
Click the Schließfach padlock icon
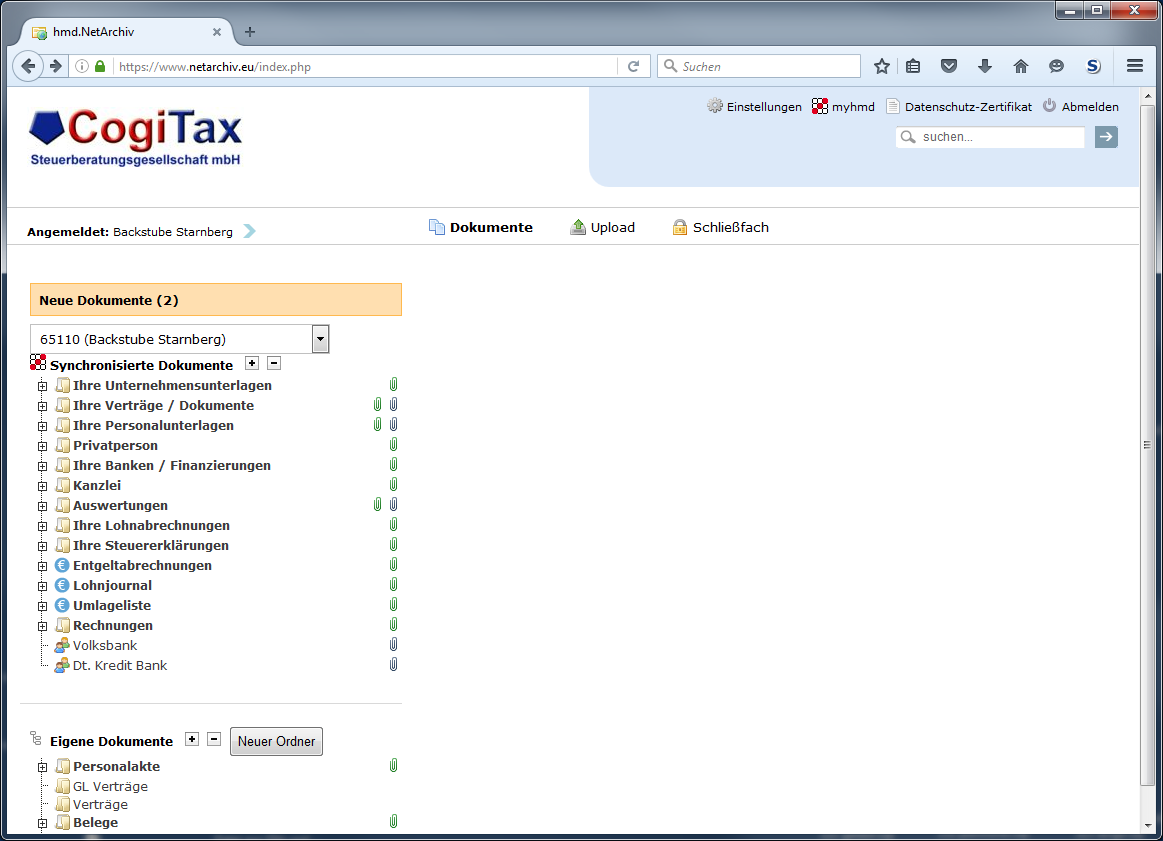coord(679,226)
